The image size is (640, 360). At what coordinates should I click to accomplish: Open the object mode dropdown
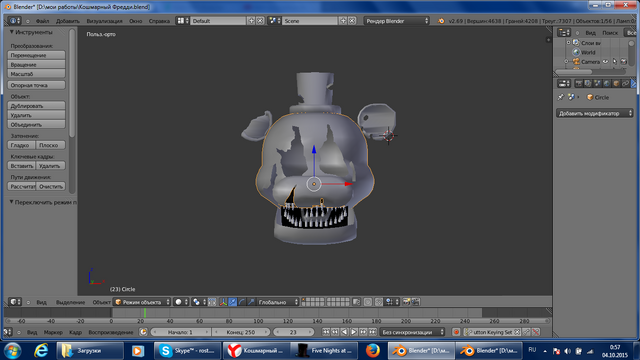(x=142, y=302)
